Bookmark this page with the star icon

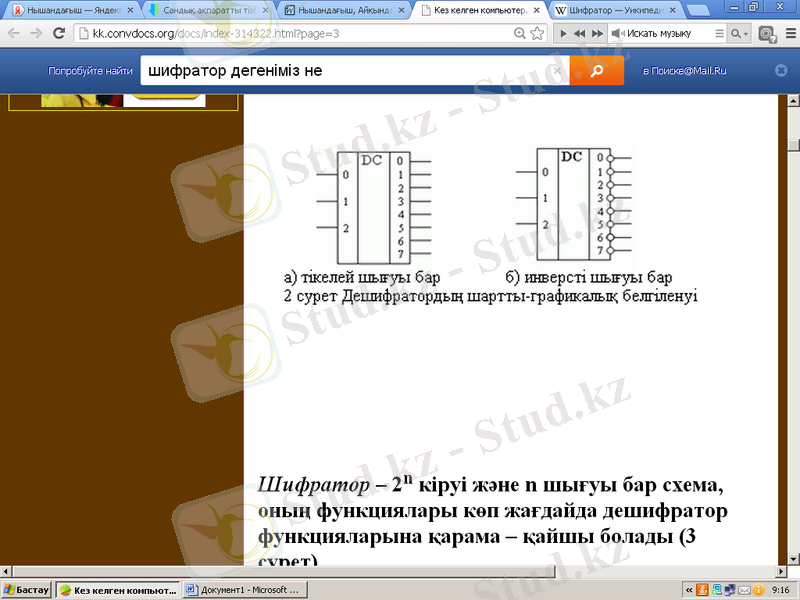tap(537, 34)
